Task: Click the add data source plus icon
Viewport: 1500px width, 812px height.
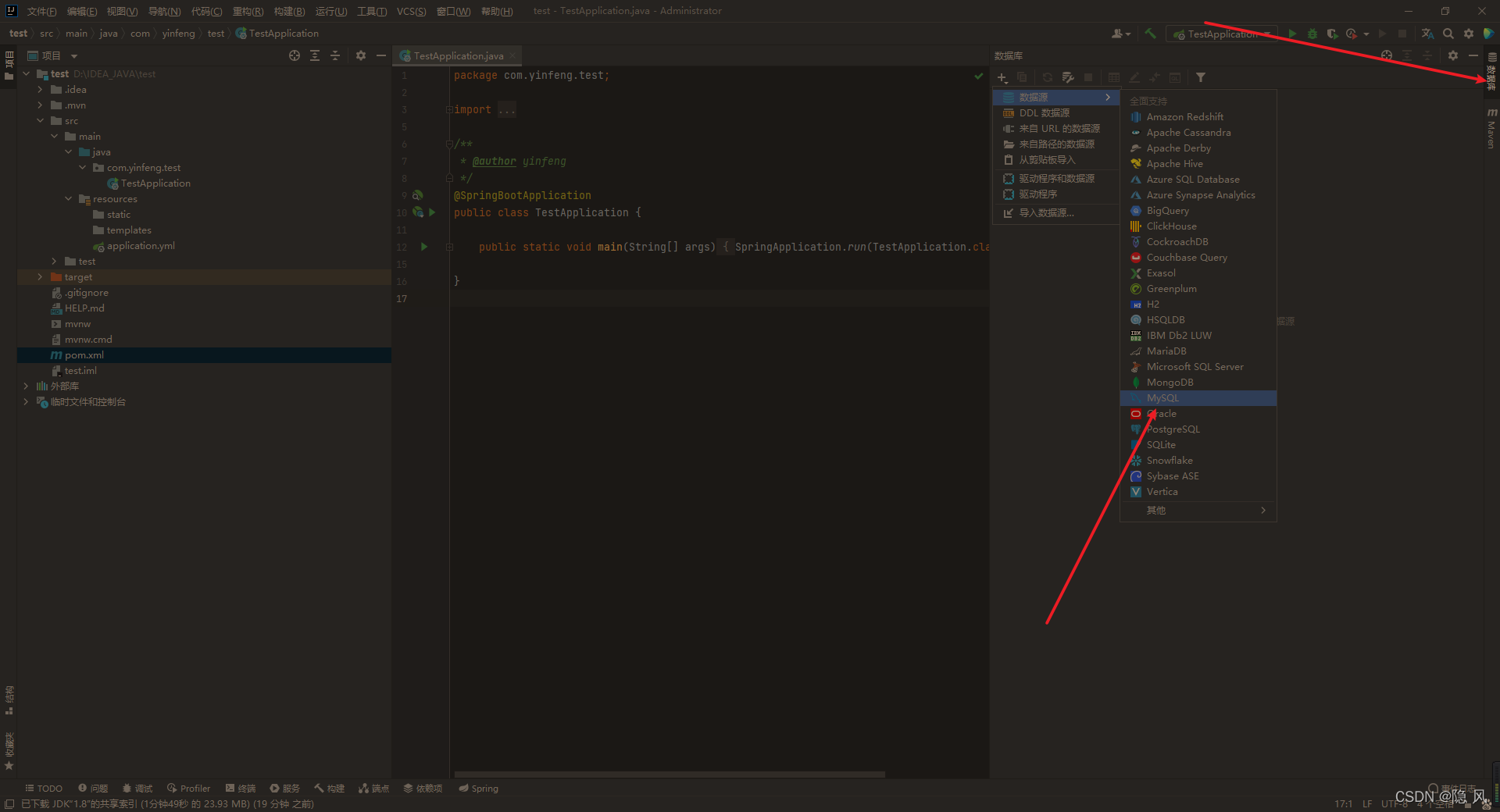Action: point(1002,77)
